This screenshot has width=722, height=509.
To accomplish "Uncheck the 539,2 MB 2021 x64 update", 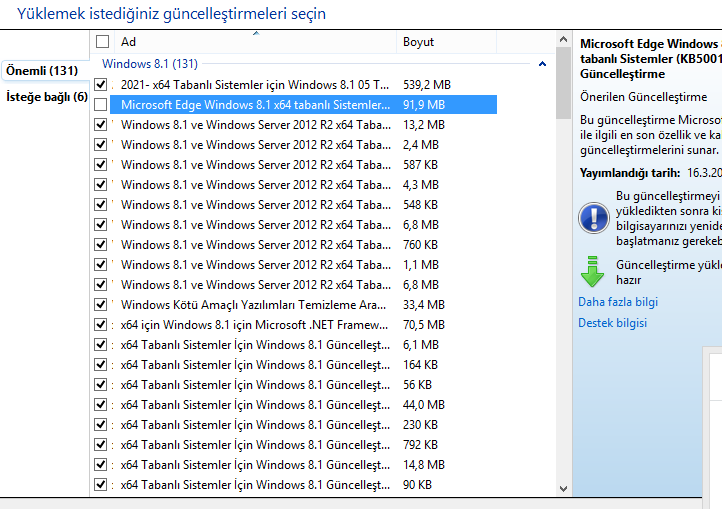I will (100, 85).
